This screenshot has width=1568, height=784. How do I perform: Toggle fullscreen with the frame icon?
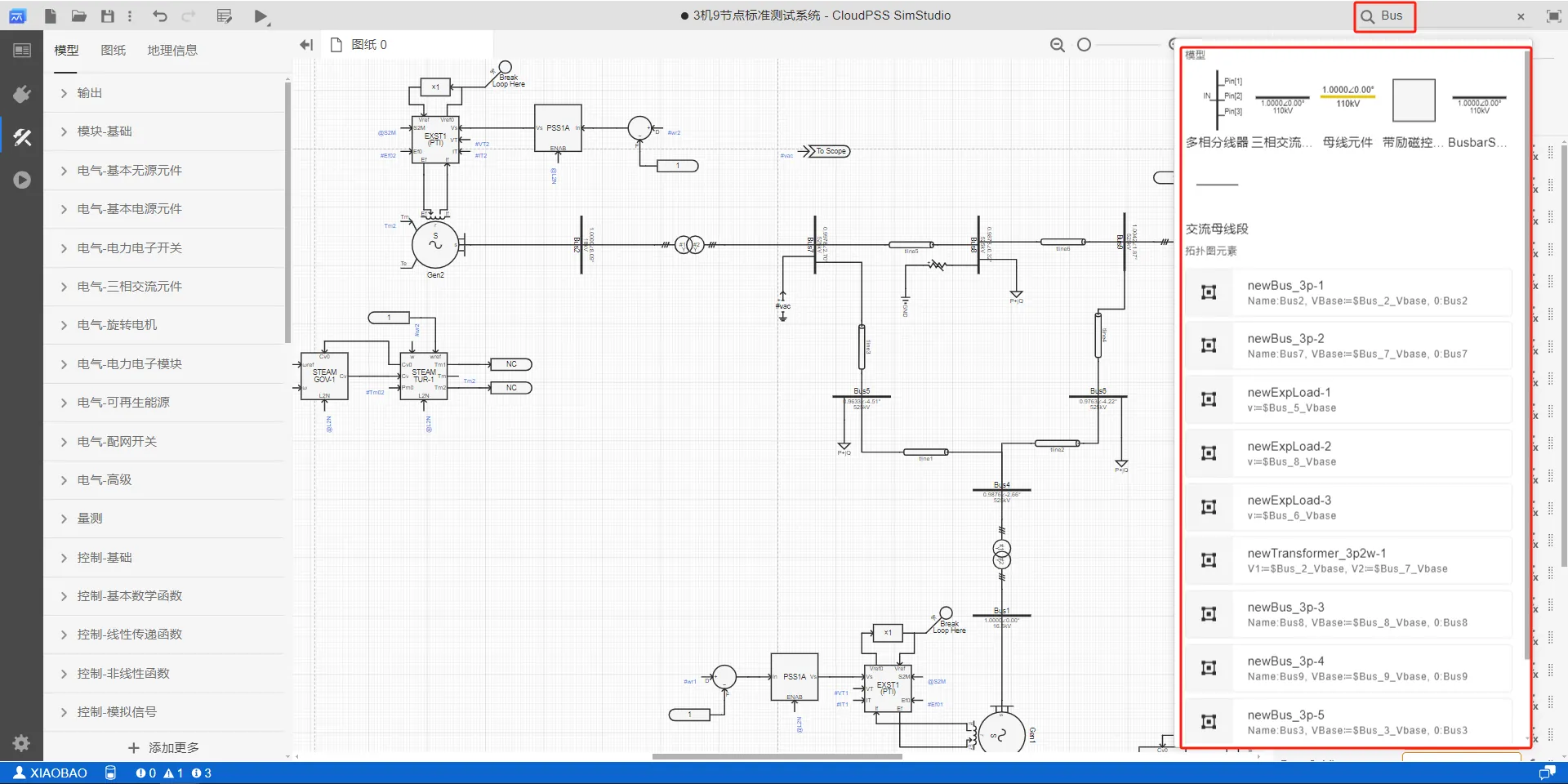coord(1554,16)
